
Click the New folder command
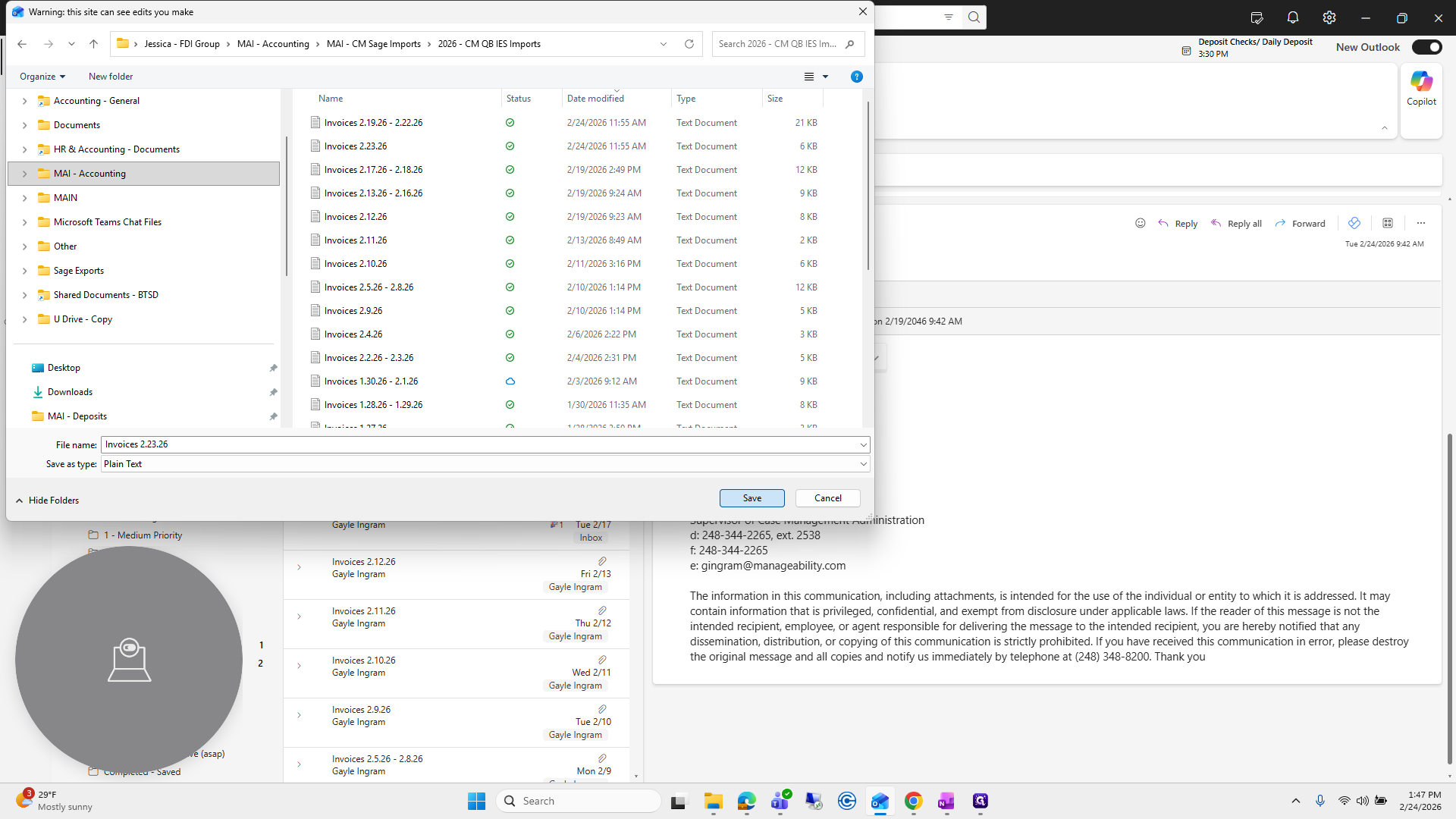coord(111,77)
